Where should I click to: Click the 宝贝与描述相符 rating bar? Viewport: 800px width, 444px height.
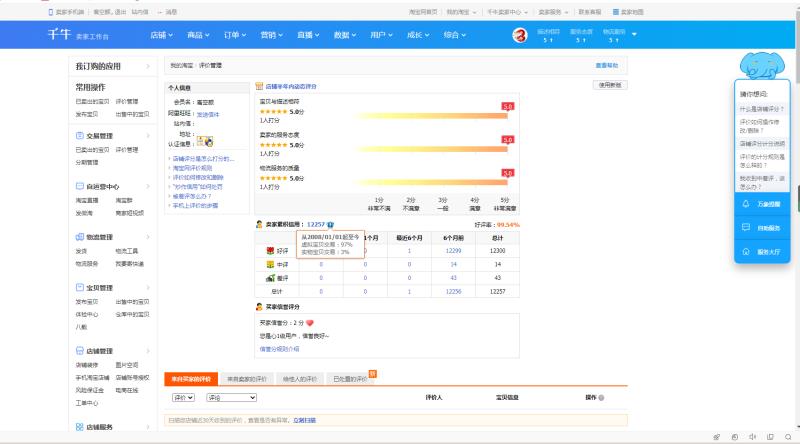[432, 116]
